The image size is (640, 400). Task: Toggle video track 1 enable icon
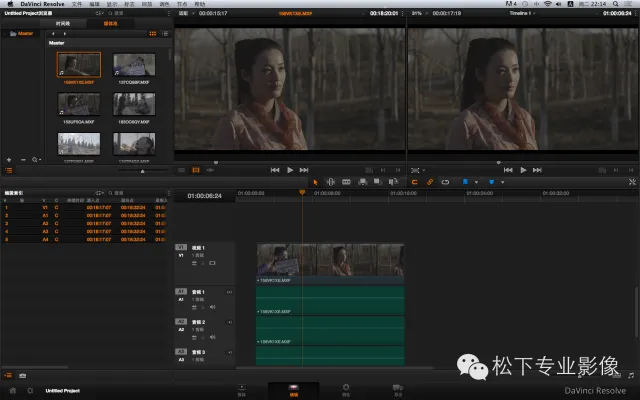click(x=212, y=263)
